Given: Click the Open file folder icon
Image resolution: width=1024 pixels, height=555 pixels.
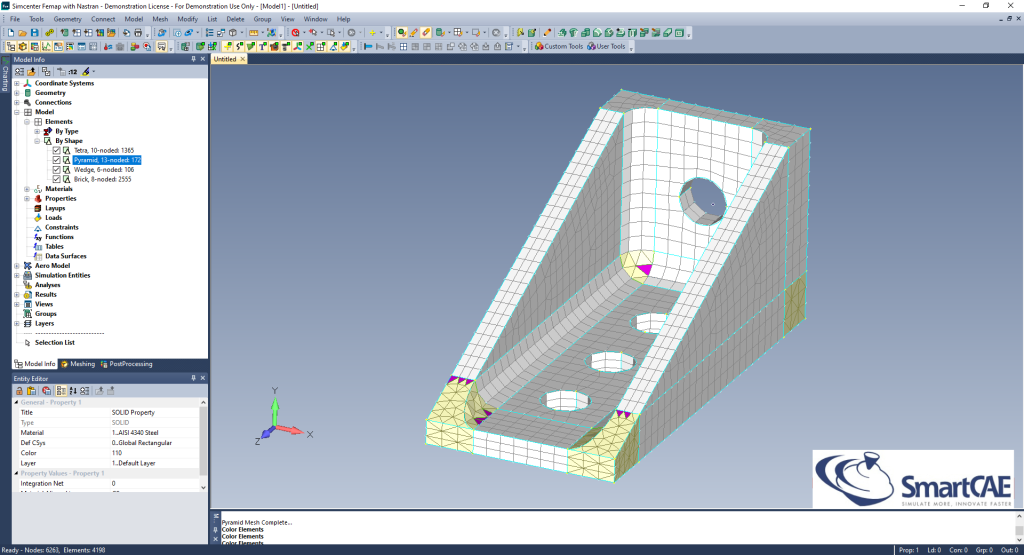Looking at the screenshot, I should pos(22,33).
